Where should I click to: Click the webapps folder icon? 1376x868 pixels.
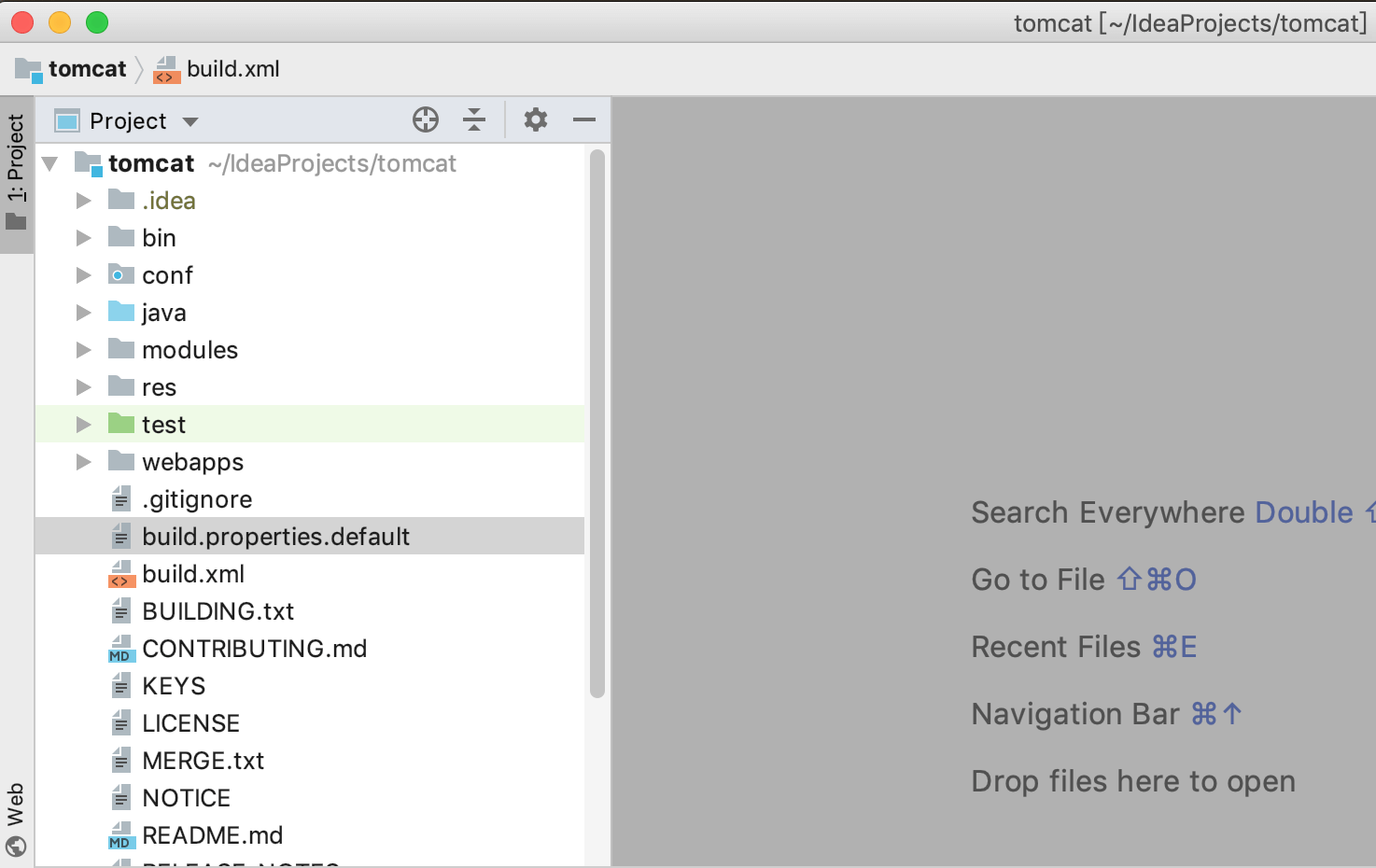click(121, 461)
